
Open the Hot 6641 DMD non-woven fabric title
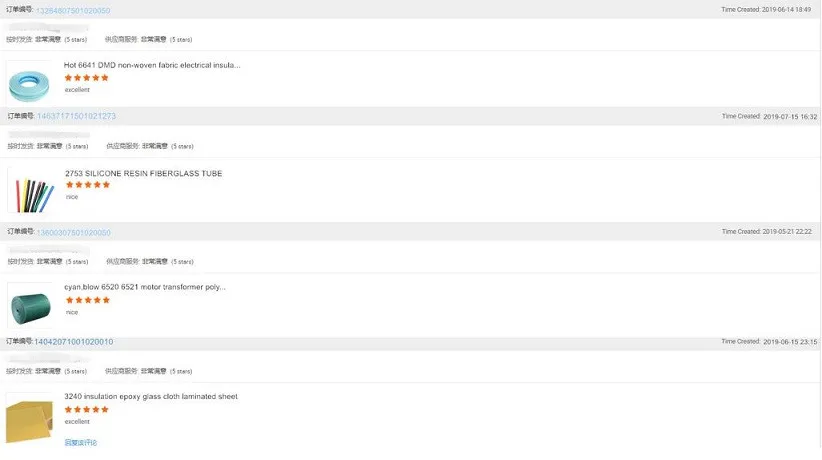click(152, 65)
